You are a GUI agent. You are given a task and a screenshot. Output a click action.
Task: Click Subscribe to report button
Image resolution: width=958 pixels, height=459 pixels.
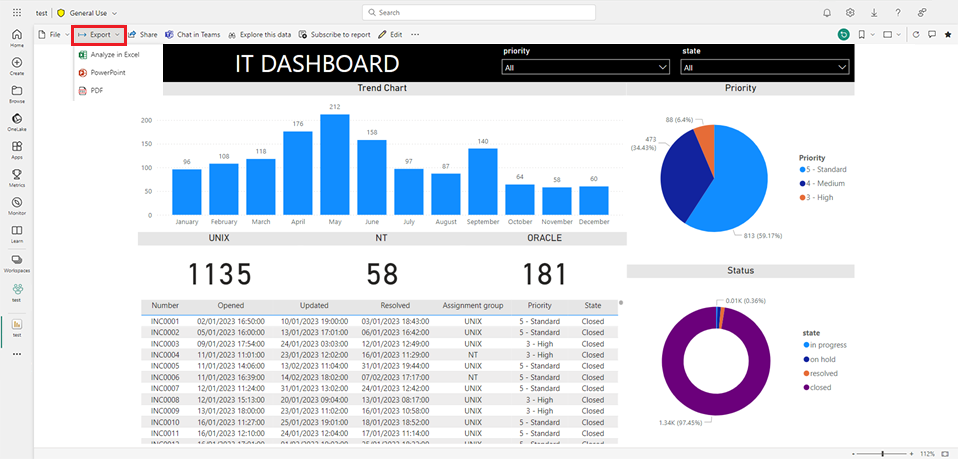click(x=334, y=34)
